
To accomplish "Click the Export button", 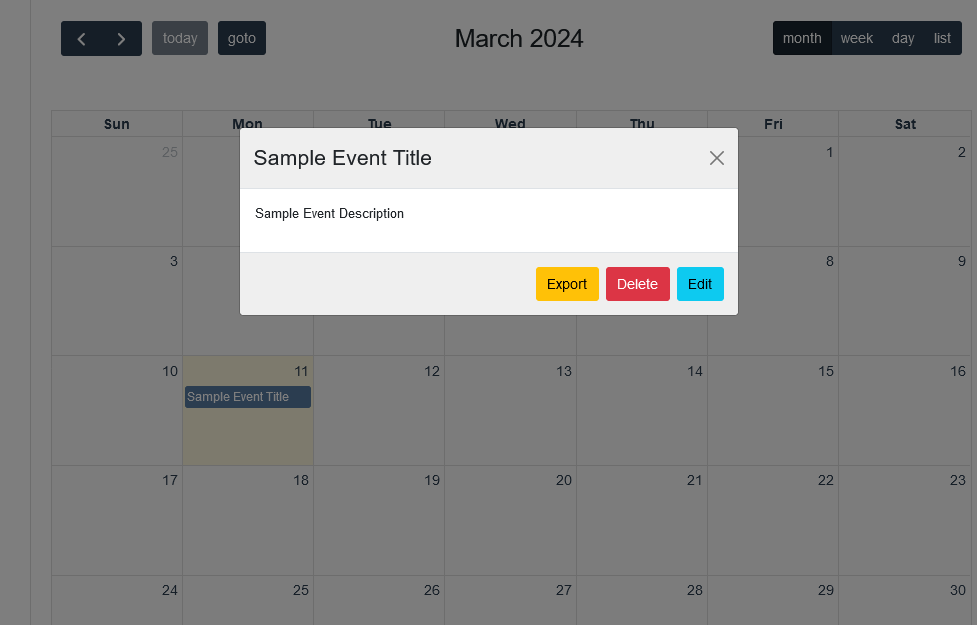I will pyautogui.click(x=567, y=284).
